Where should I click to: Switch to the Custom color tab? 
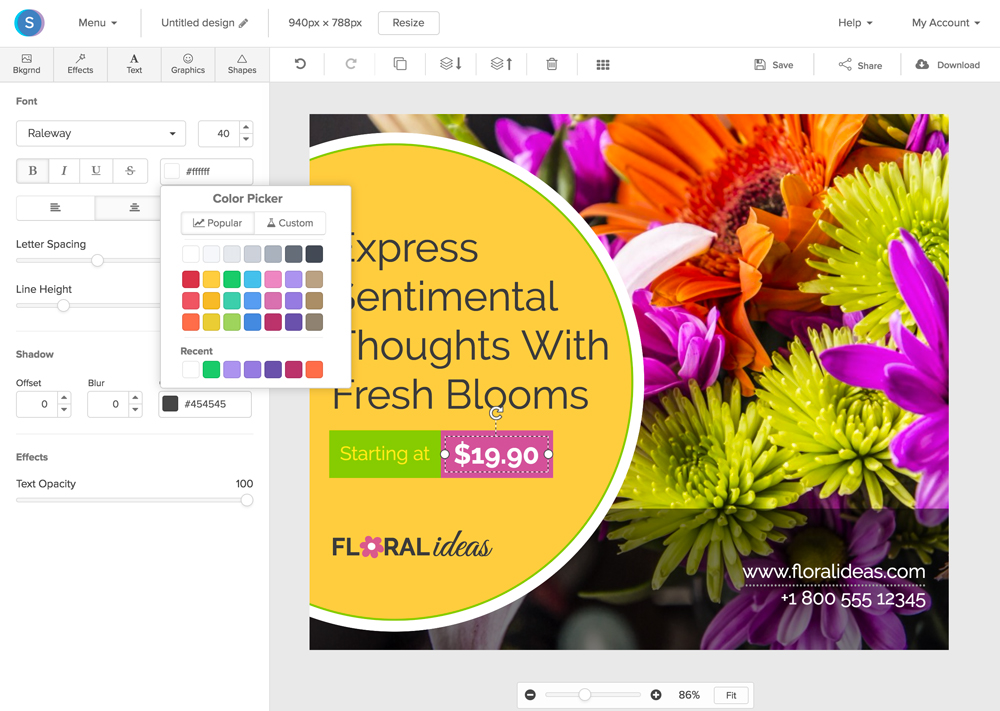[x=290, y=222]
